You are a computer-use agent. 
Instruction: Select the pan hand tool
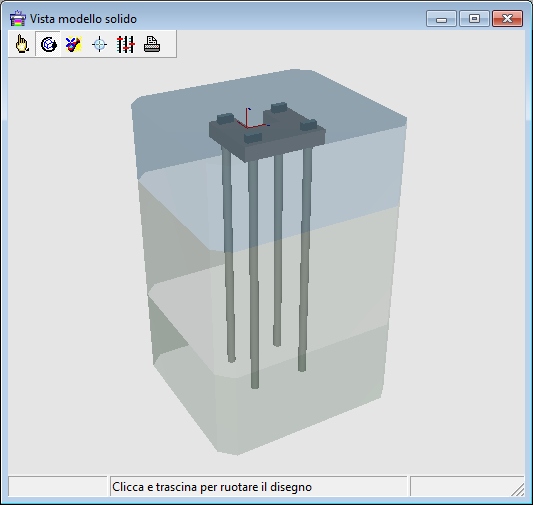(x=22, y=44)
